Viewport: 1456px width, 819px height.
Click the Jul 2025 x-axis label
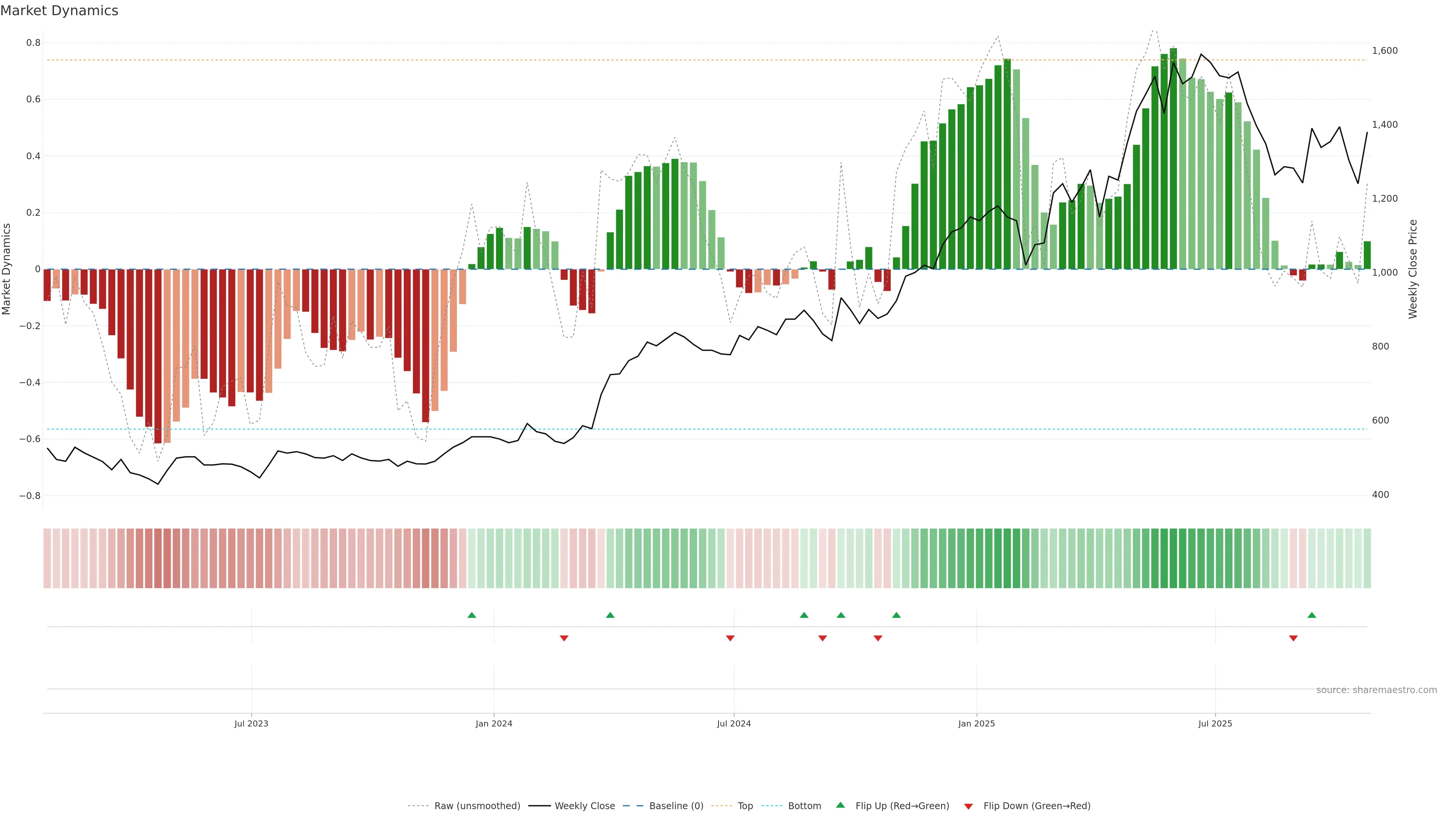[x=1214, y=723]
